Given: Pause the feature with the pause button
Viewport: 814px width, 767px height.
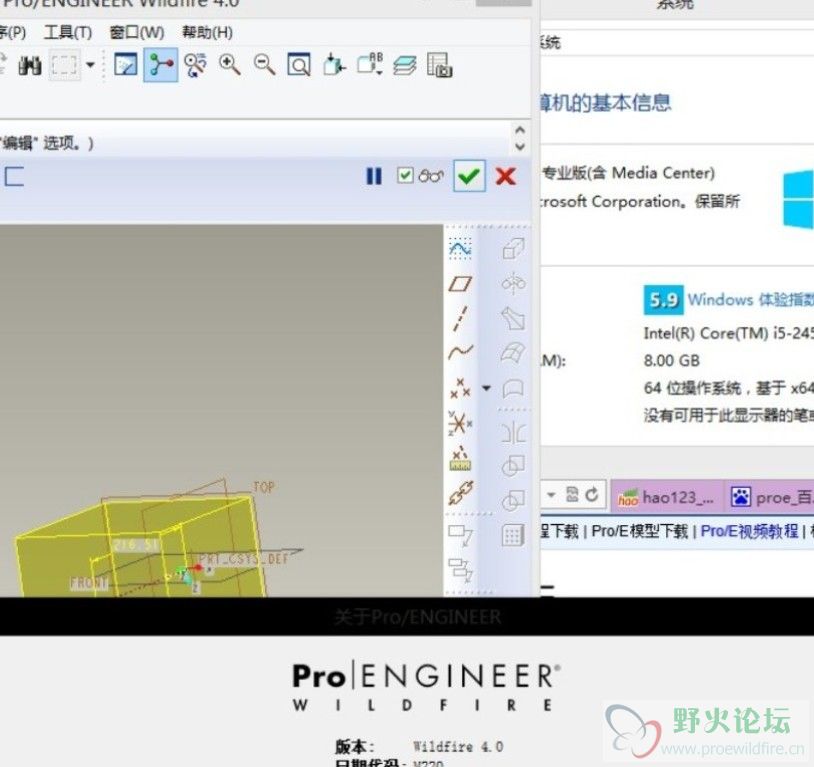Looking at the screenshot, I should (x=374, y=176).
